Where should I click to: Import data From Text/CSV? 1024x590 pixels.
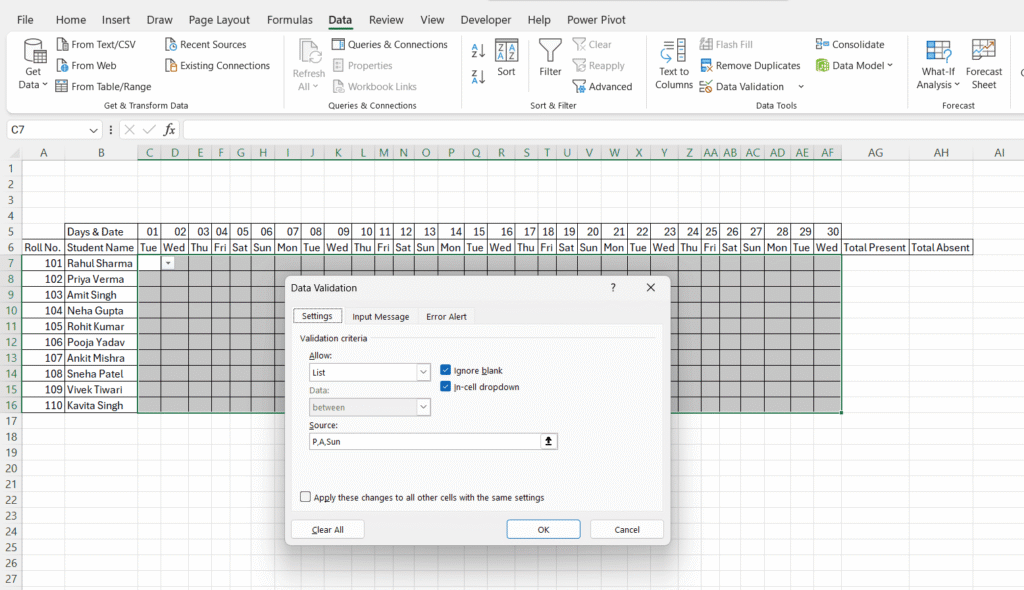pos(96,44)
